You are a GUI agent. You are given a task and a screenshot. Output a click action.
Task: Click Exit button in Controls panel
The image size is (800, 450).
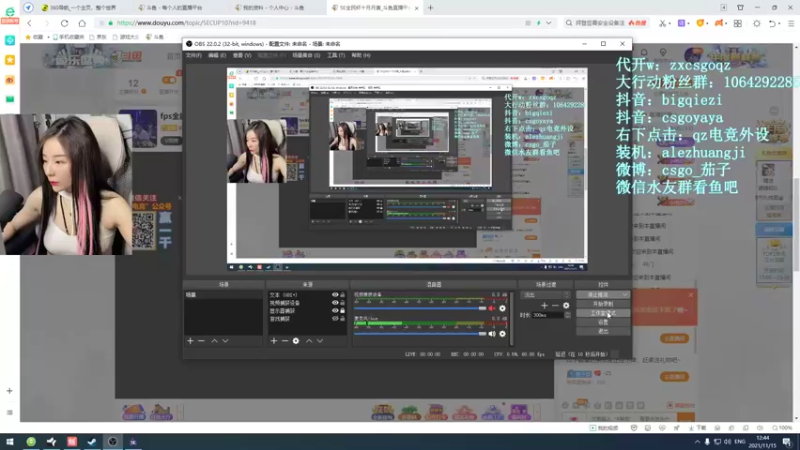603,332
